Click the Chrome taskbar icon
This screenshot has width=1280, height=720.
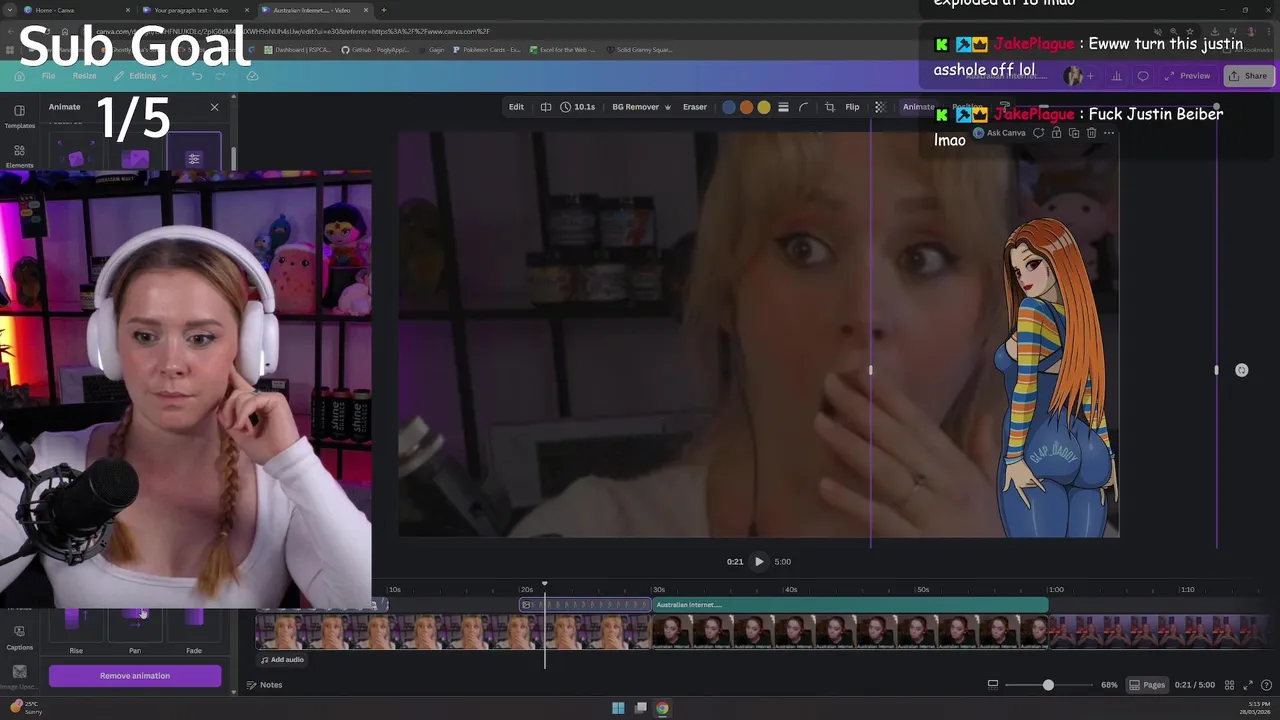click(x=662, y=708)
